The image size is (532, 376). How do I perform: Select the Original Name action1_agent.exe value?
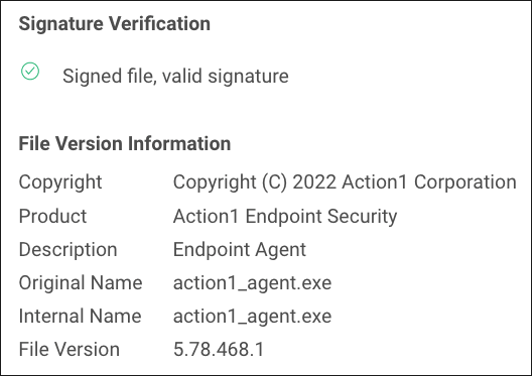(252, 283)
